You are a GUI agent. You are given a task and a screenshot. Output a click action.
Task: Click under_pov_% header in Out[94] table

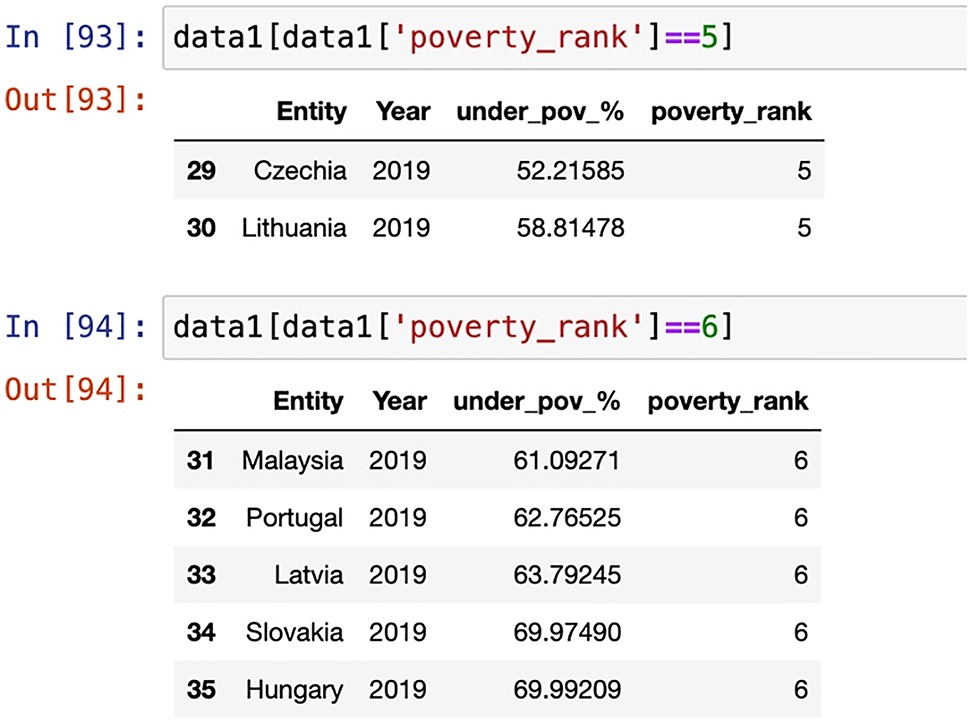pos(537,402)
